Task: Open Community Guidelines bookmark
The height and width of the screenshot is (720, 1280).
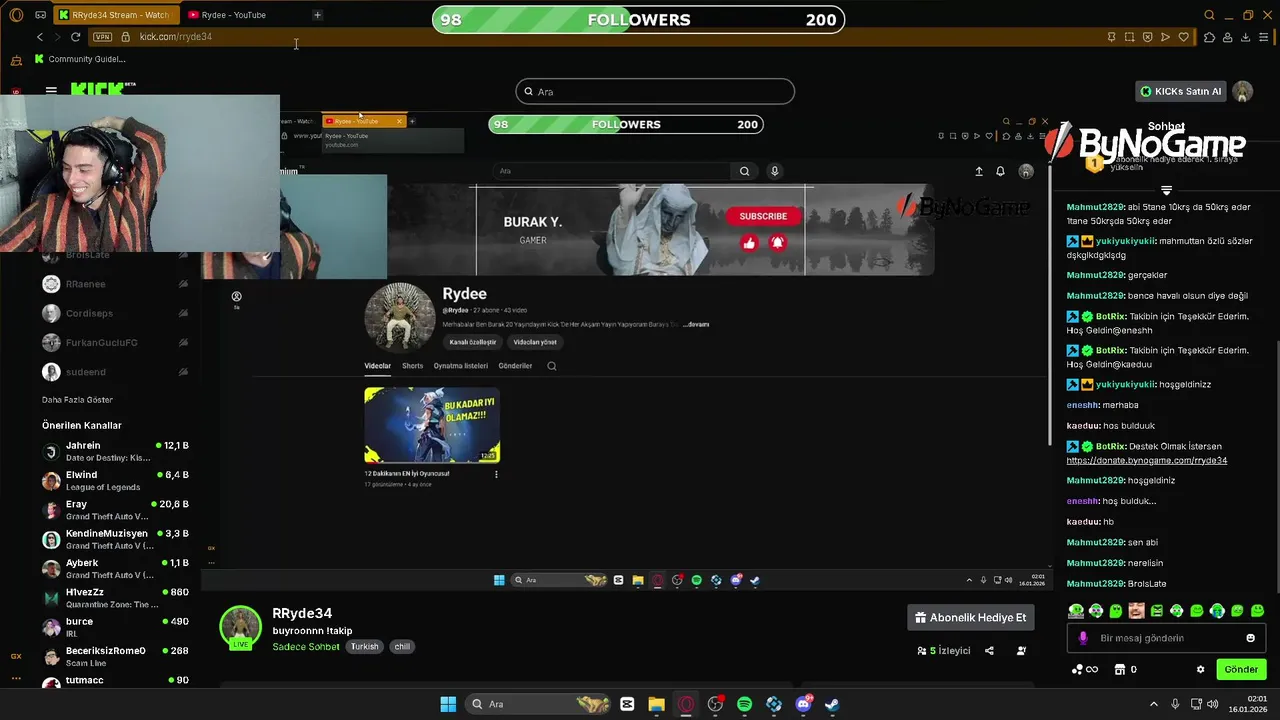Action: (80, 59)
